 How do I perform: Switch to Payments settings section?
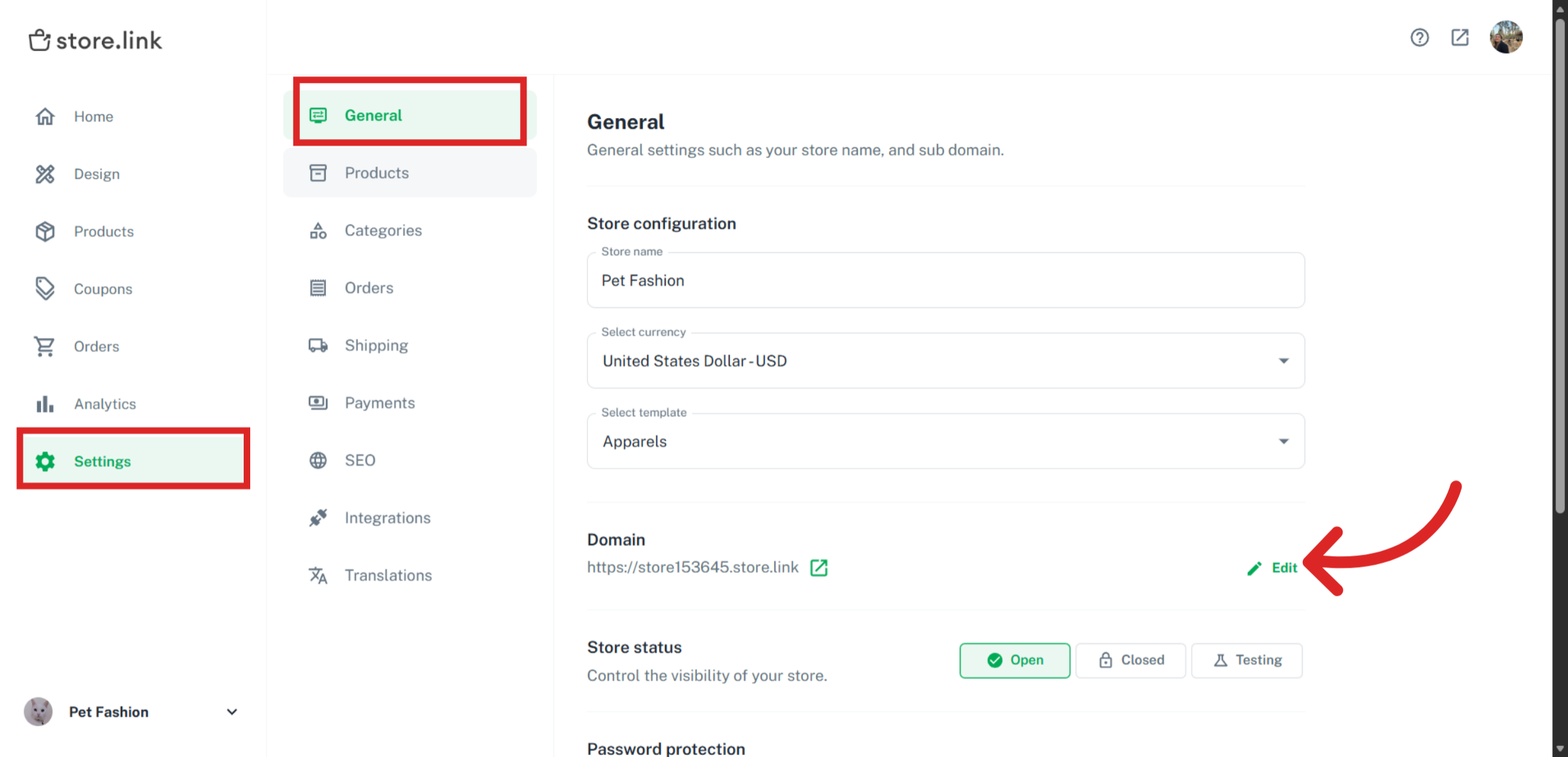click(379, 403)
